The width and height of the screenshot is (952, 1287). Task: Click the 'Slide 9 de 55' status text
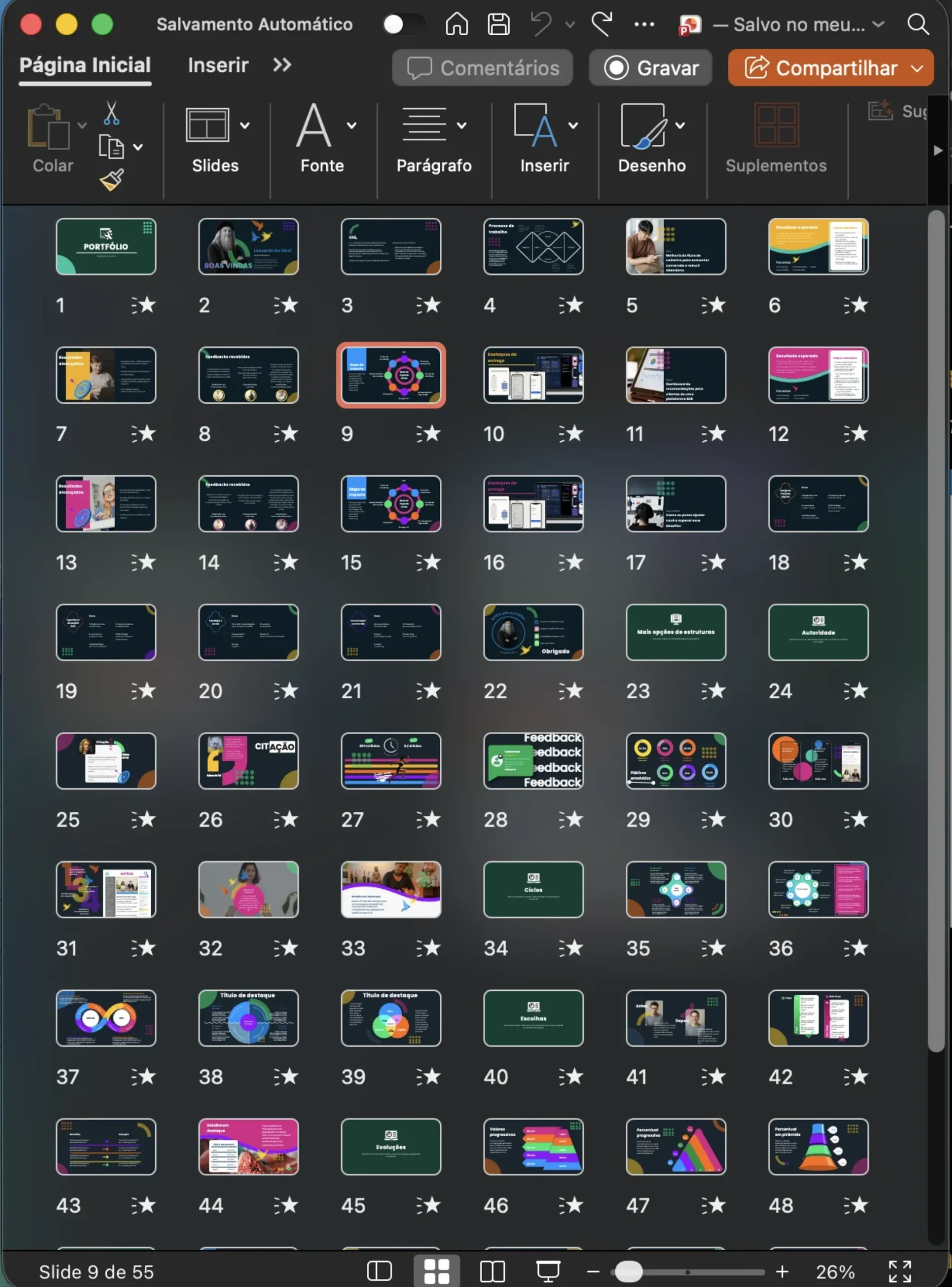pyautogui.click(x=96, y=1271)
